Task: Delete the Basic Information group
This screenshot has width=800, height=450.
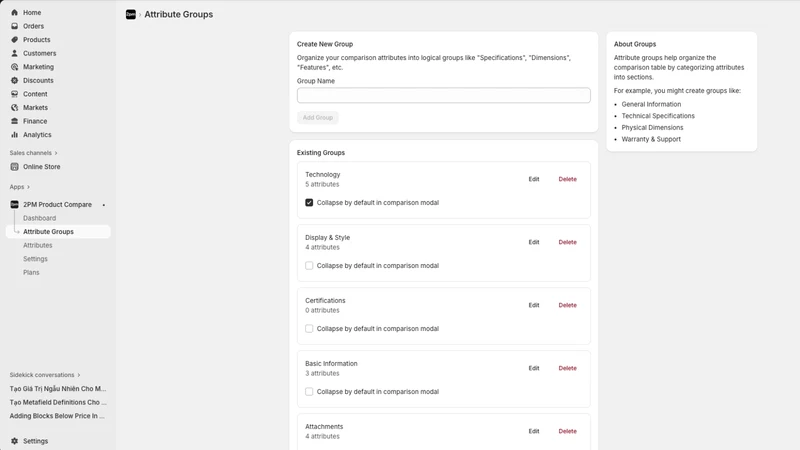Action: 567,368
